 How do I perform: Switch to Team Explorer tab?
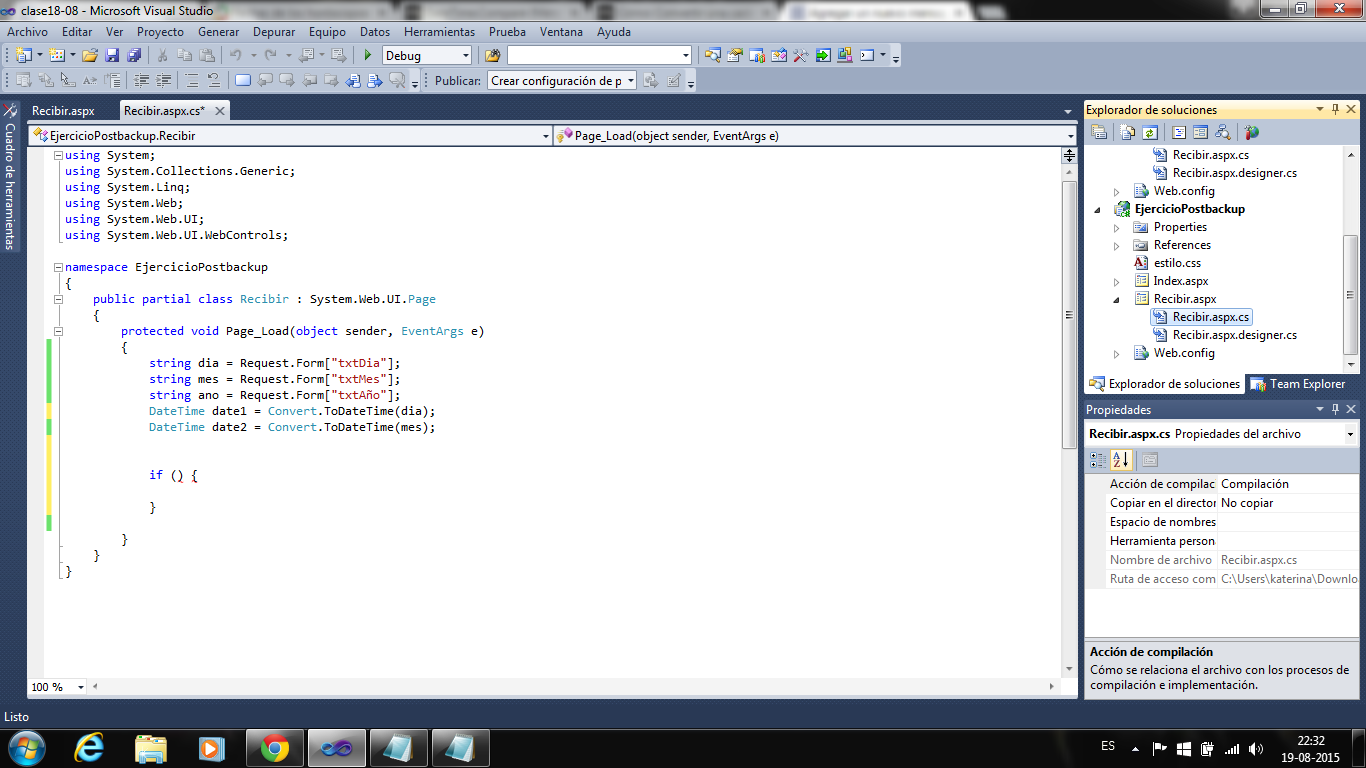[1297, 384]
